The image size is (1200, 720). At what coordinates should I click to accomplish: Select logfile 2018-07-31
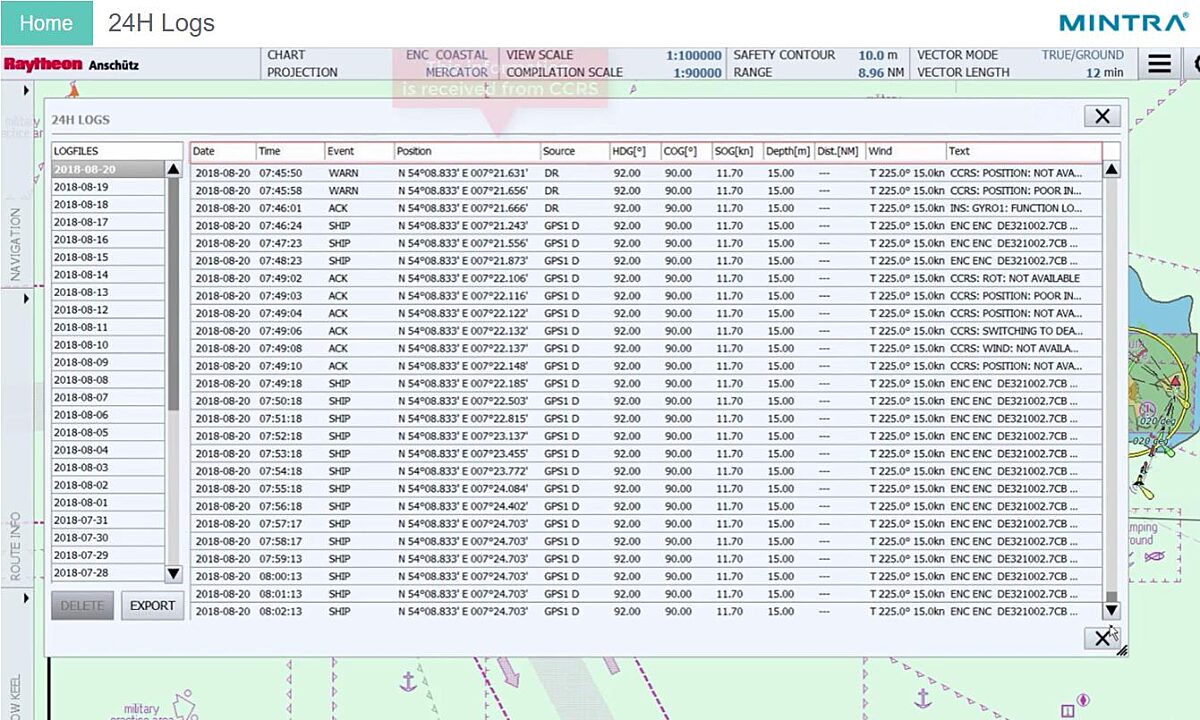(x=108, y=520)
